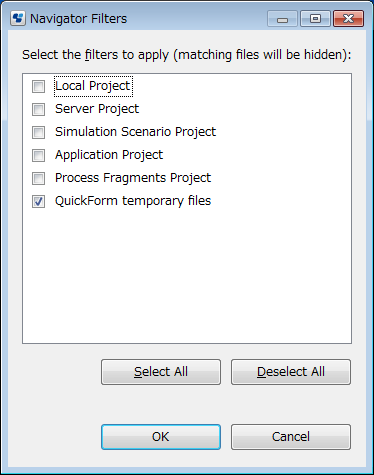Viewport: 374px width, 475px height.
Task: Select the QuickForm temporary files label
Action: tap(133, 201)
